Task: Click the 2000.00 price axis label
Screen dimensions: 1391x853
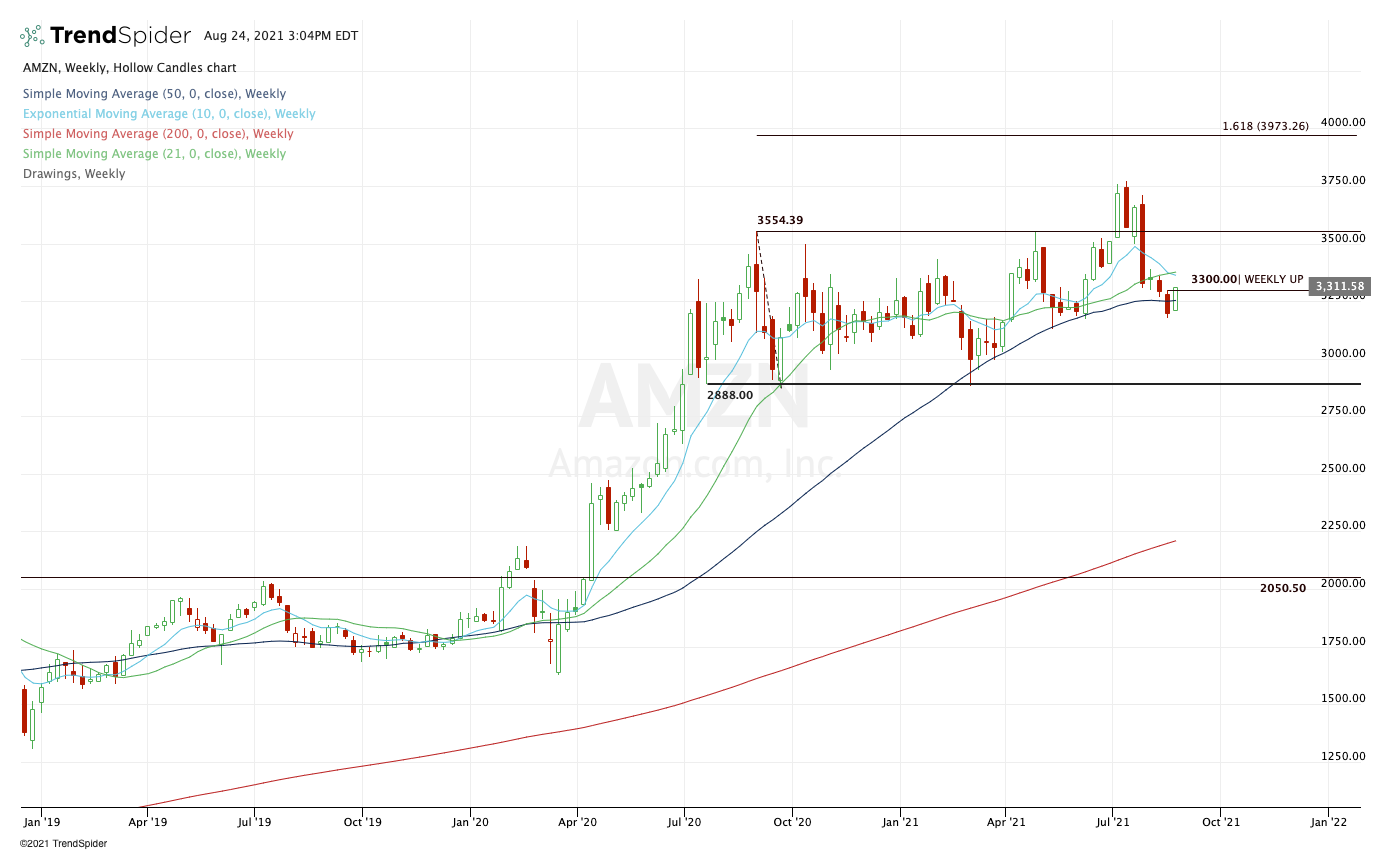Action: [1342, 583]
